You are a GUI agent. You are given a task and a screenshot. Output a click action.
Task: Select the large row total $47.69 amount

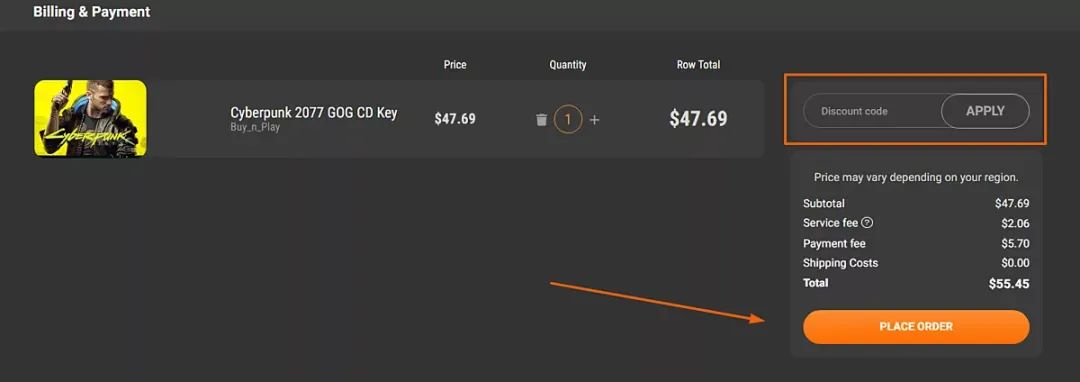[698, 118]
